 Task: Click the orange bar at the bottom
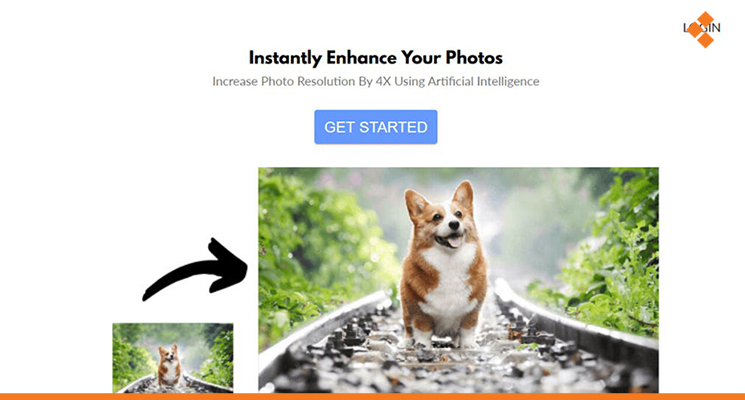tap(372, 396)
